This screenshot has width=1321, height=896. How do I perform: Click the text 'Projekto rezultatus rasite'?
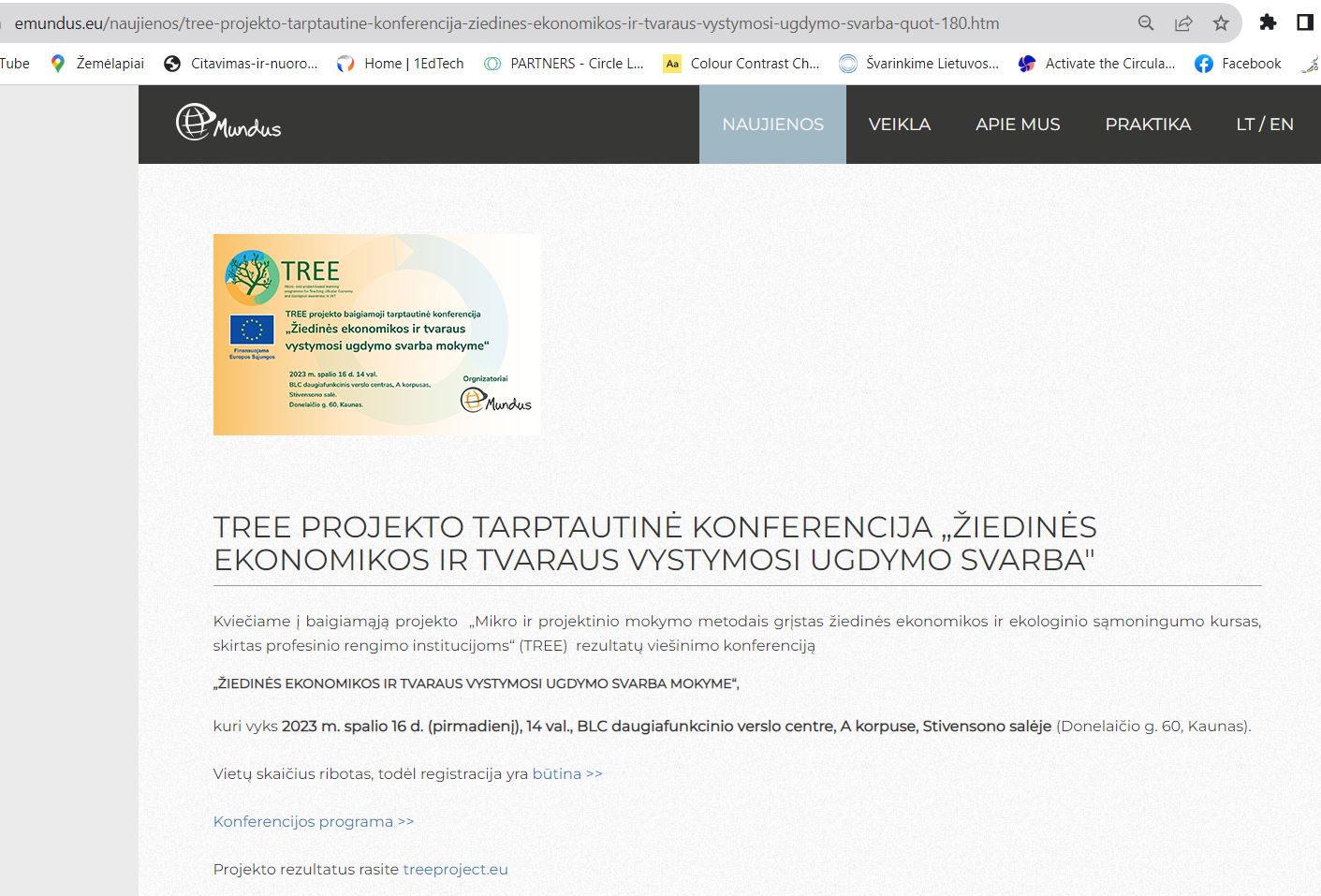(x=306, y=869)
